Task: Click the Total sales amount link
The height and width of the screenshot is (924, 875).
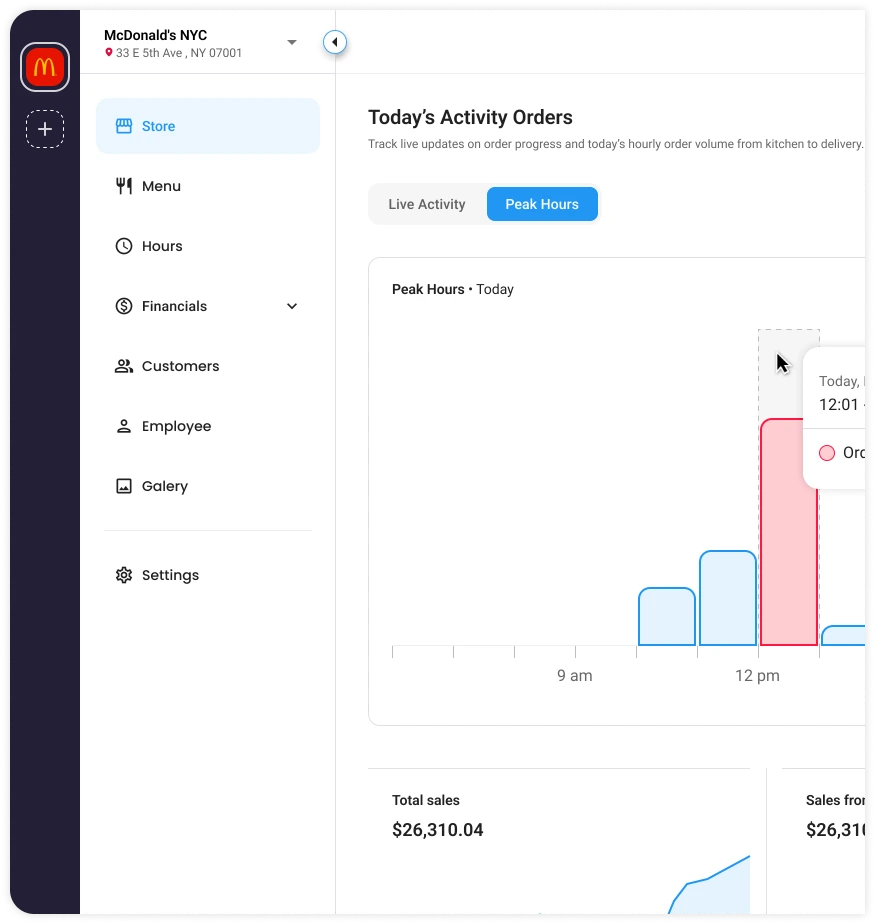Action: tap(438, 830)
